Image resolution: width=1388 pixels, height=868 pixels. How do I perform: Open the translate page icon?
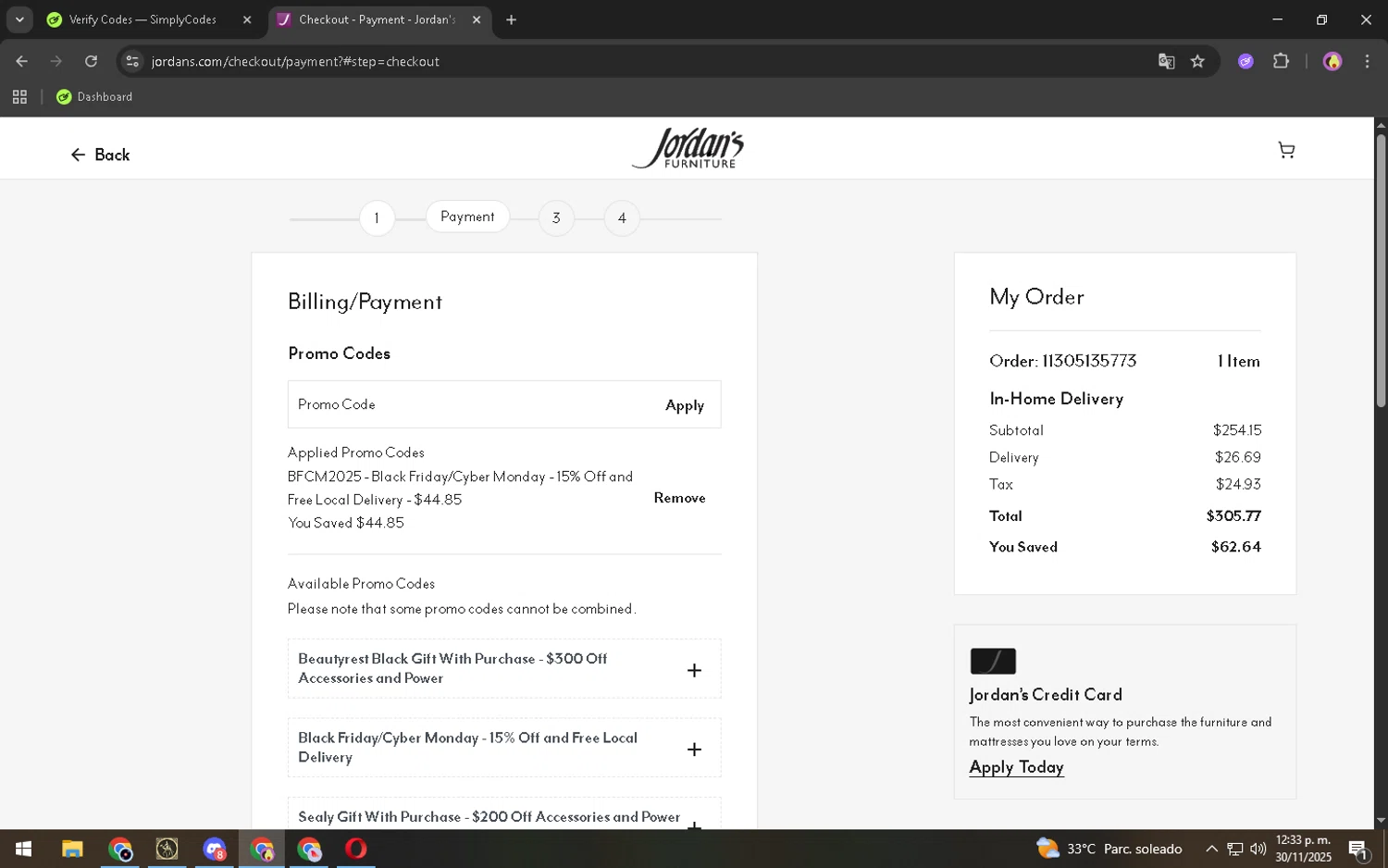1166,61
